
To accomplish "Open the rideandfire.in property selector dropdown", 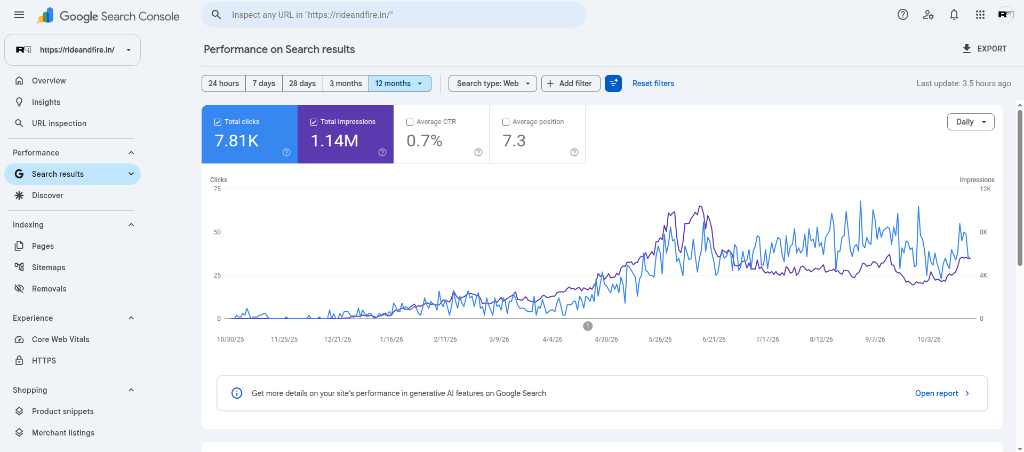I will (x=72, y=50).
